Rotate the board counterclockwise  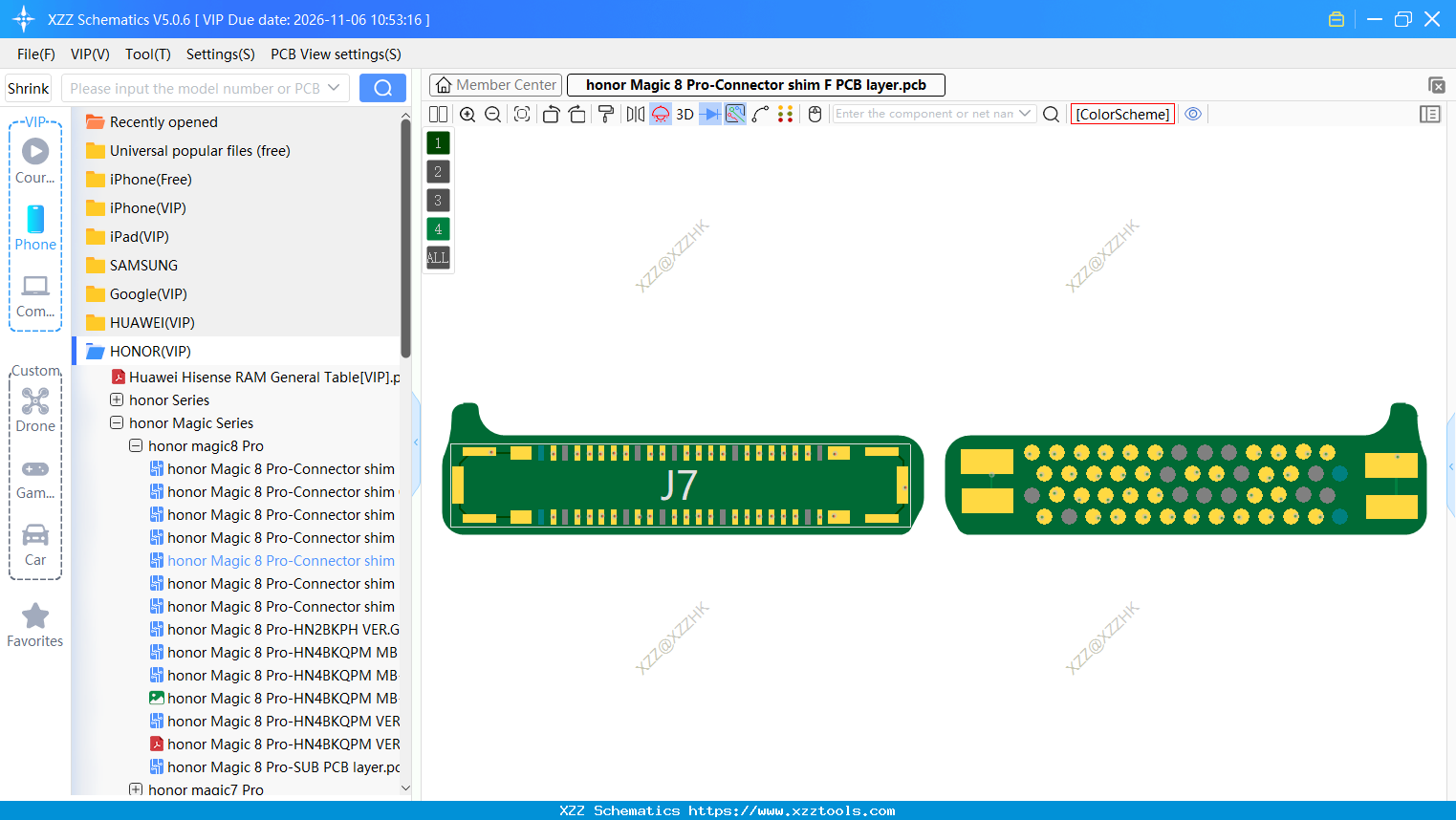coord(551,114)
